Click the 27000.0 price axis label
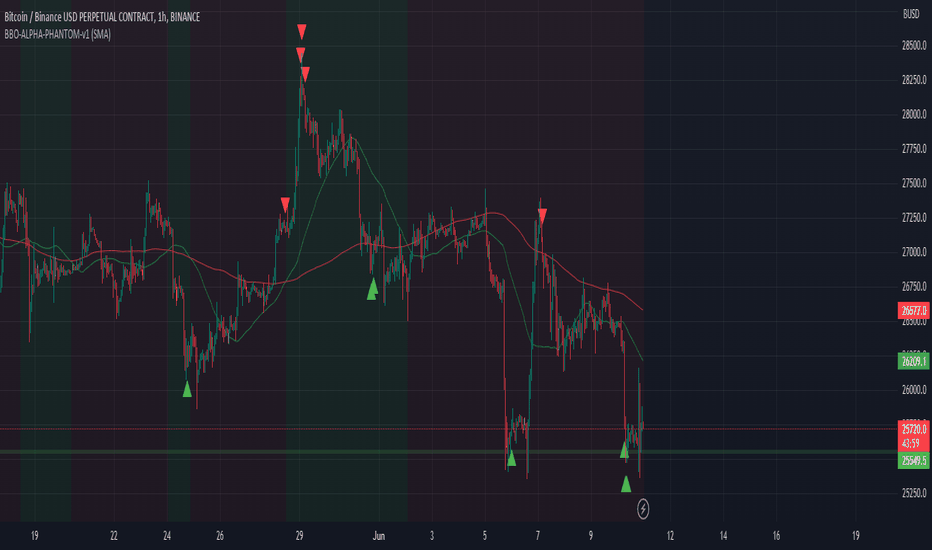The height and width of the screenshot is (550, 932). 914,253
